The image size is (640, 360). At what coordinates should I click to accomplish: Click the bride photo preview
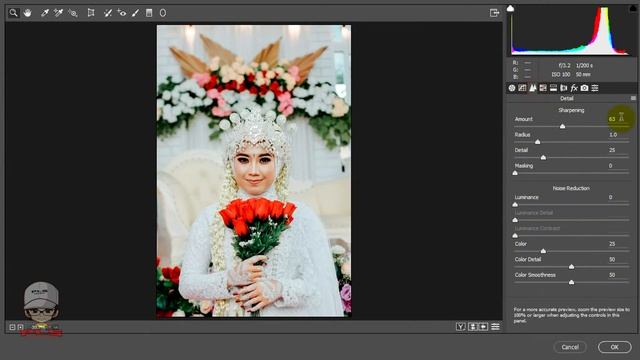(254, 171)
